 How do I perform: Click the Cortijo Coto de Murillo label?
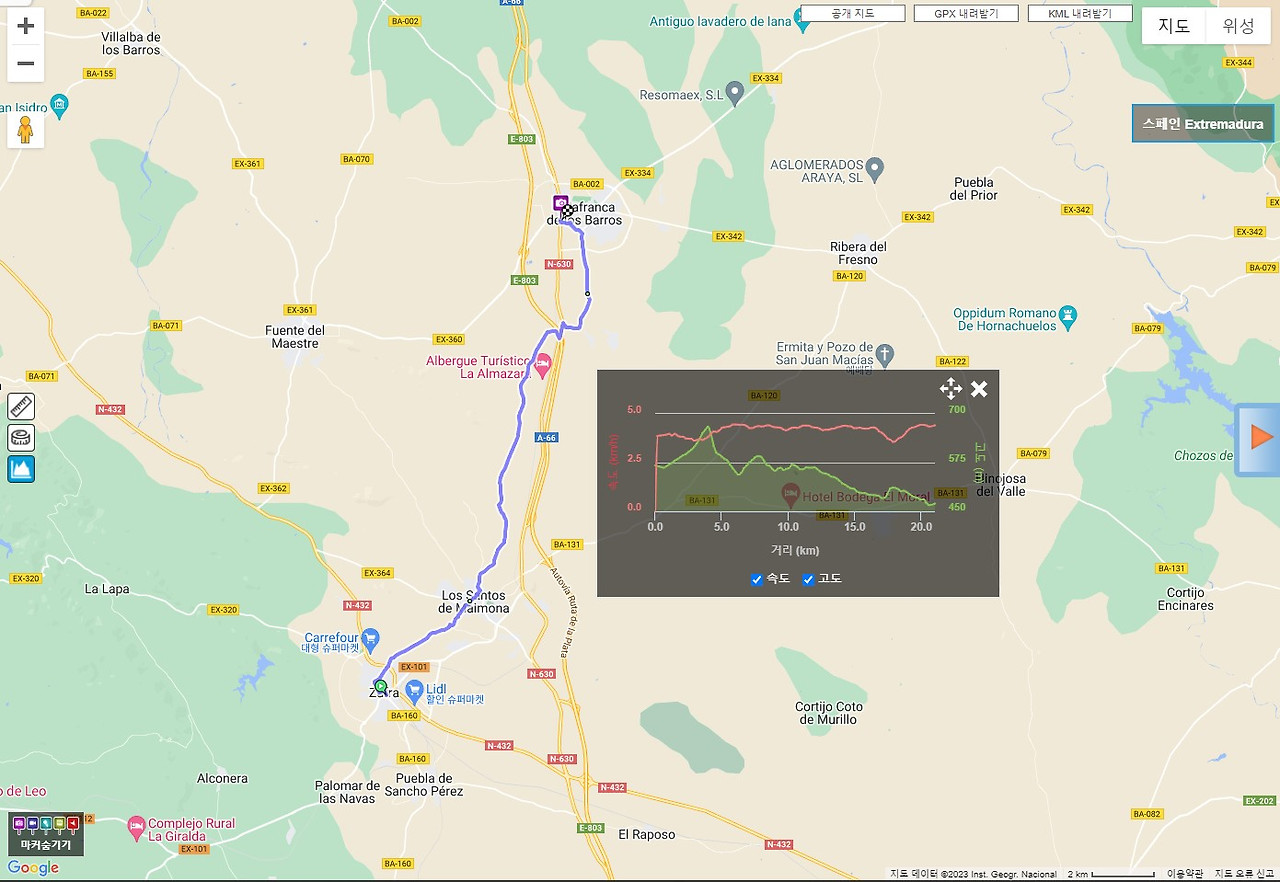click(x=827, y=713)
